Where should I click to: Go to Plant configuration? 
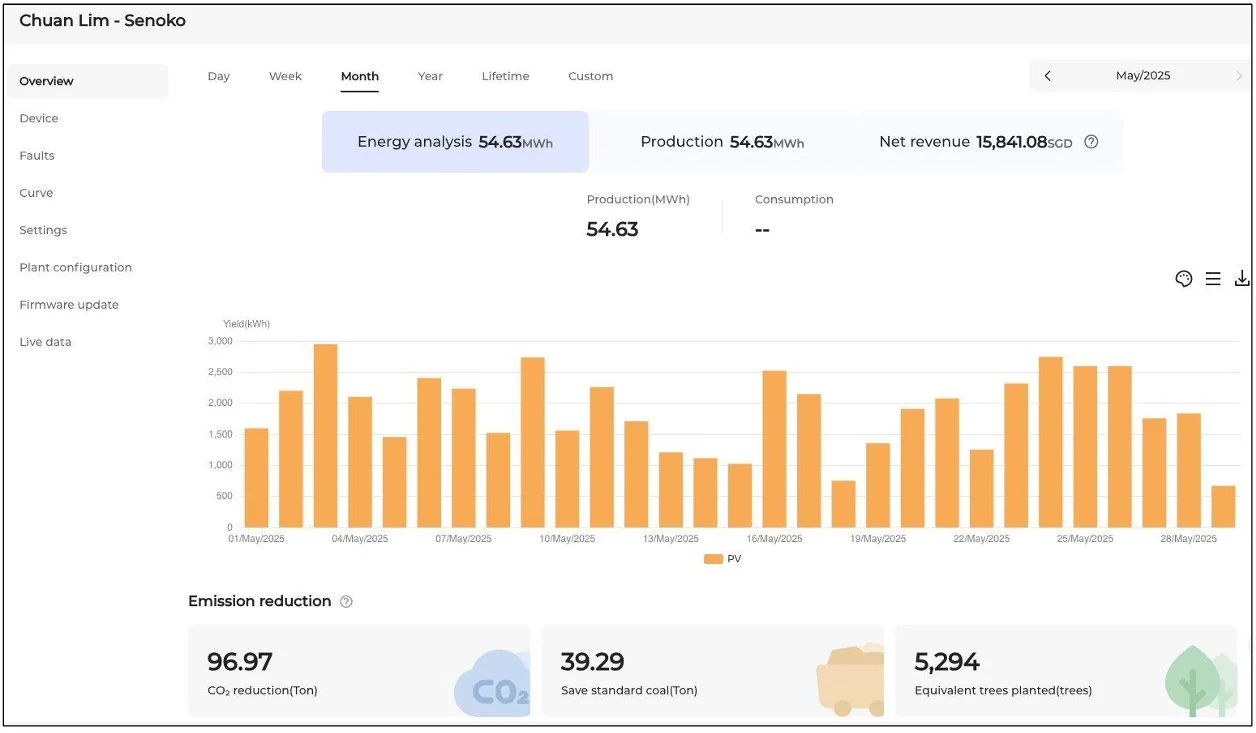click(x=75, y=267)
